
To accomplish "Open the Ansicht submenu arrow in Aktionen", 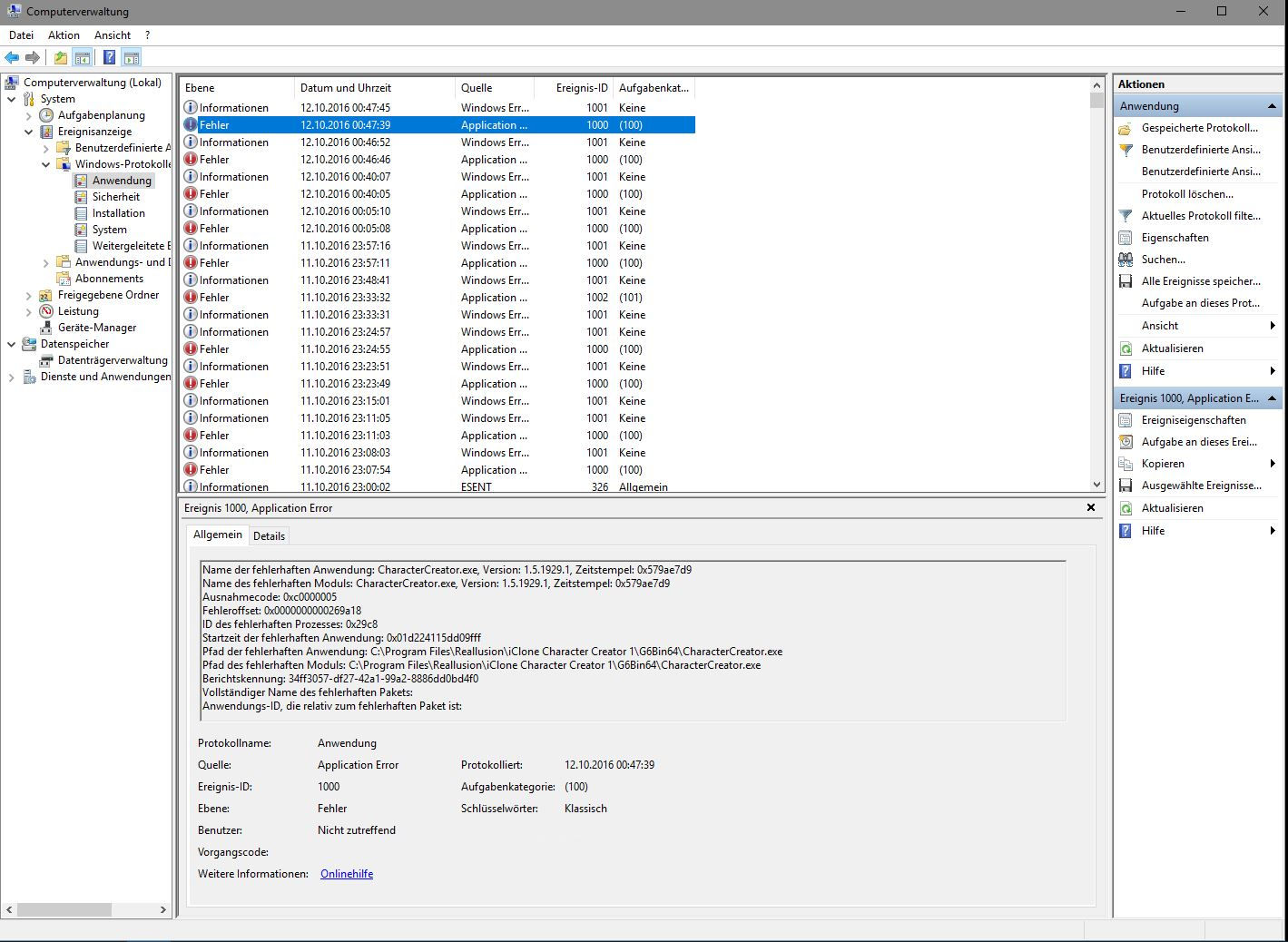I will click(1273, 326).
